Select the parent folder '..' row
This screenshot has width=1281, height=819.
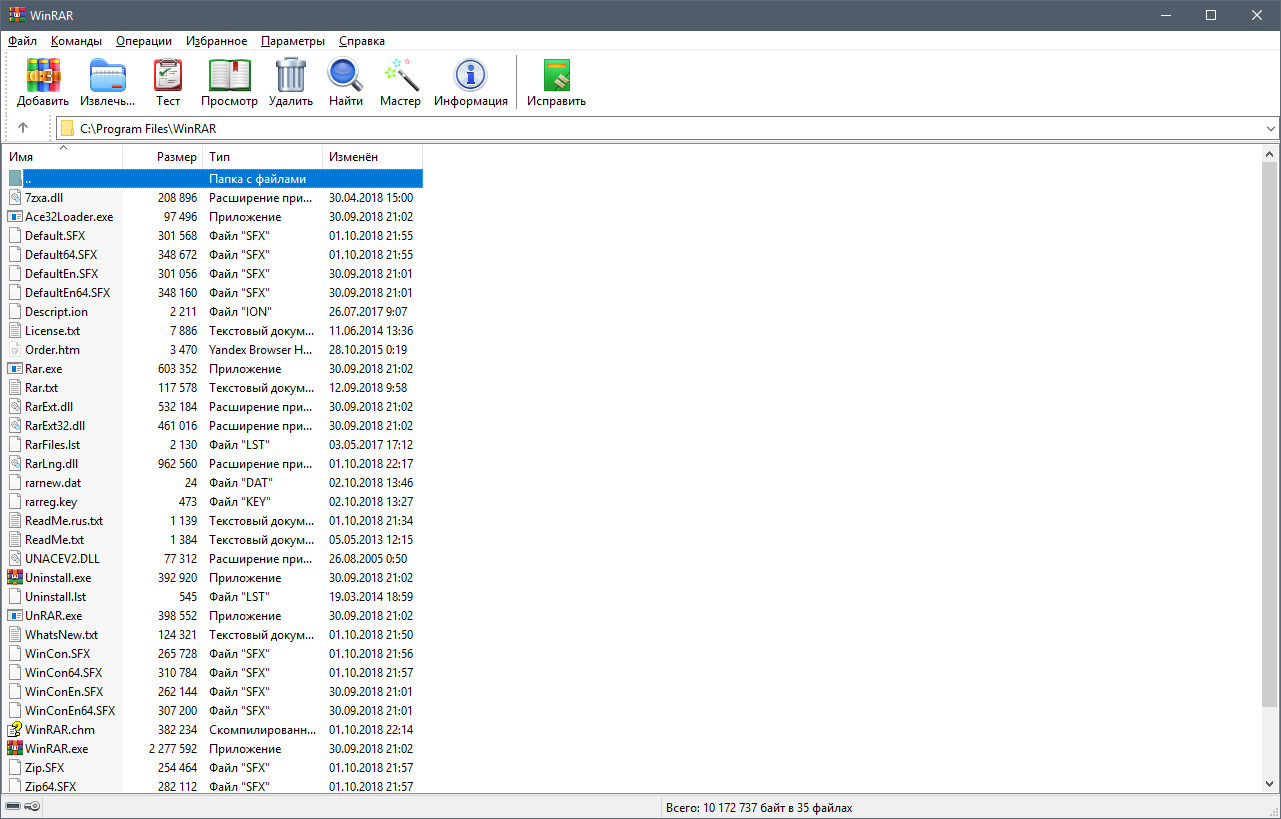(x=213, y=179)
